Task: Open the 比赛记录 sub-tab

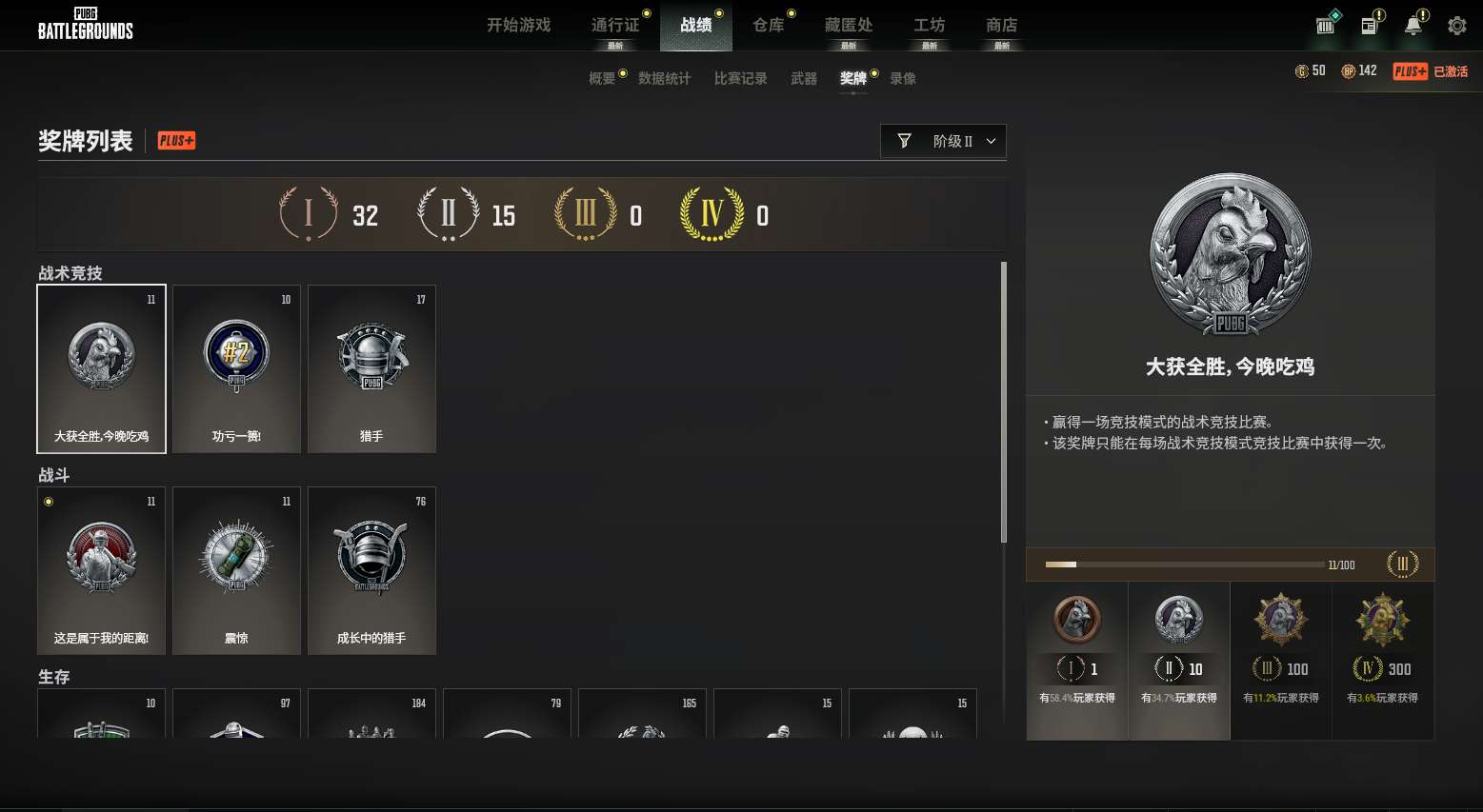Action: 741,78
